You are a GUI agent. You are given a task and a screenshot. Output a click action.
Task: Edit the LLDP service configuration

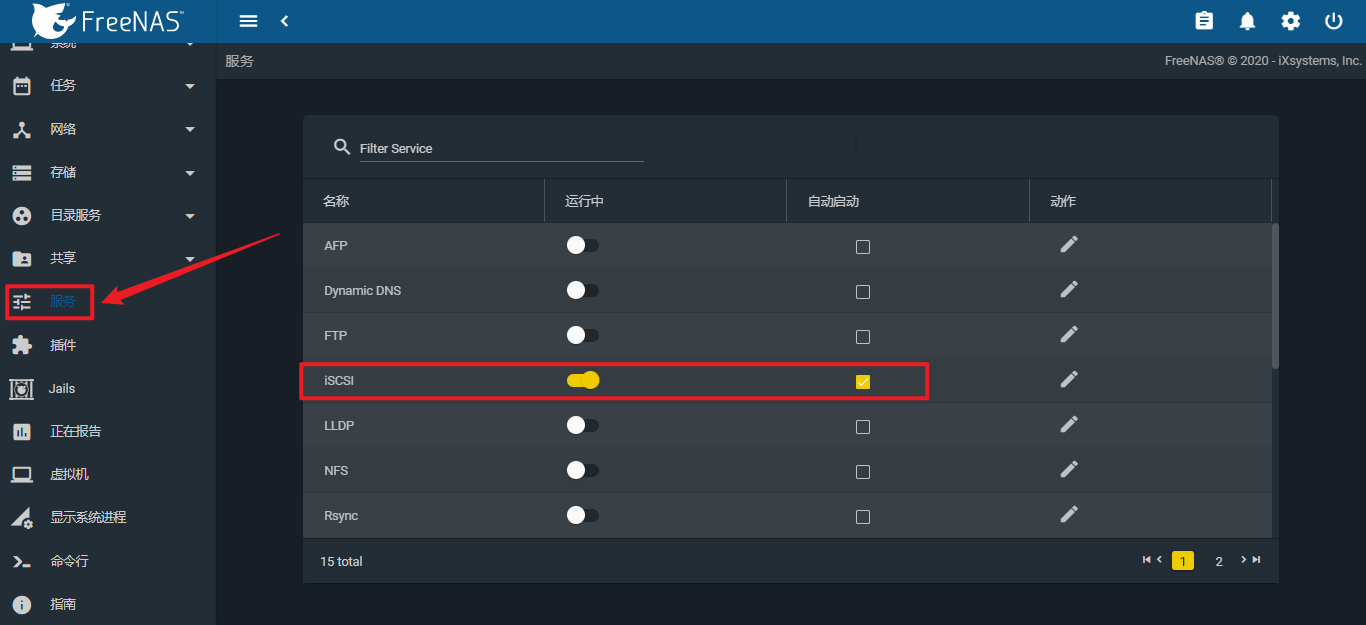tap(1069, 424)
